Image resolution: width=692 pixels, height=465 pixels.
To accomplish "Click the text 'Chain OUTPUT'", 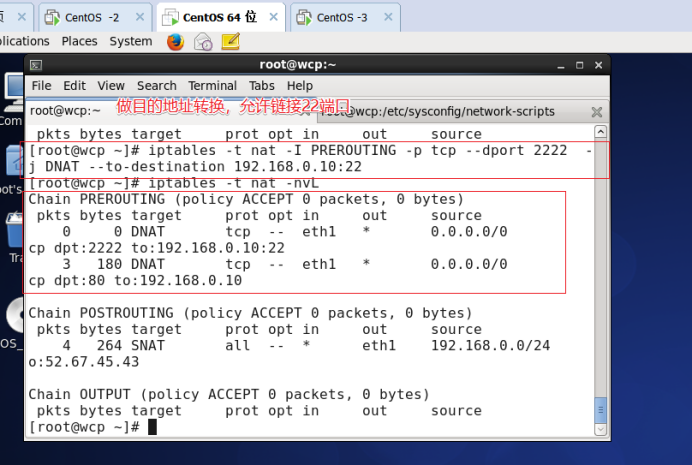I will [x=79, y=394].
